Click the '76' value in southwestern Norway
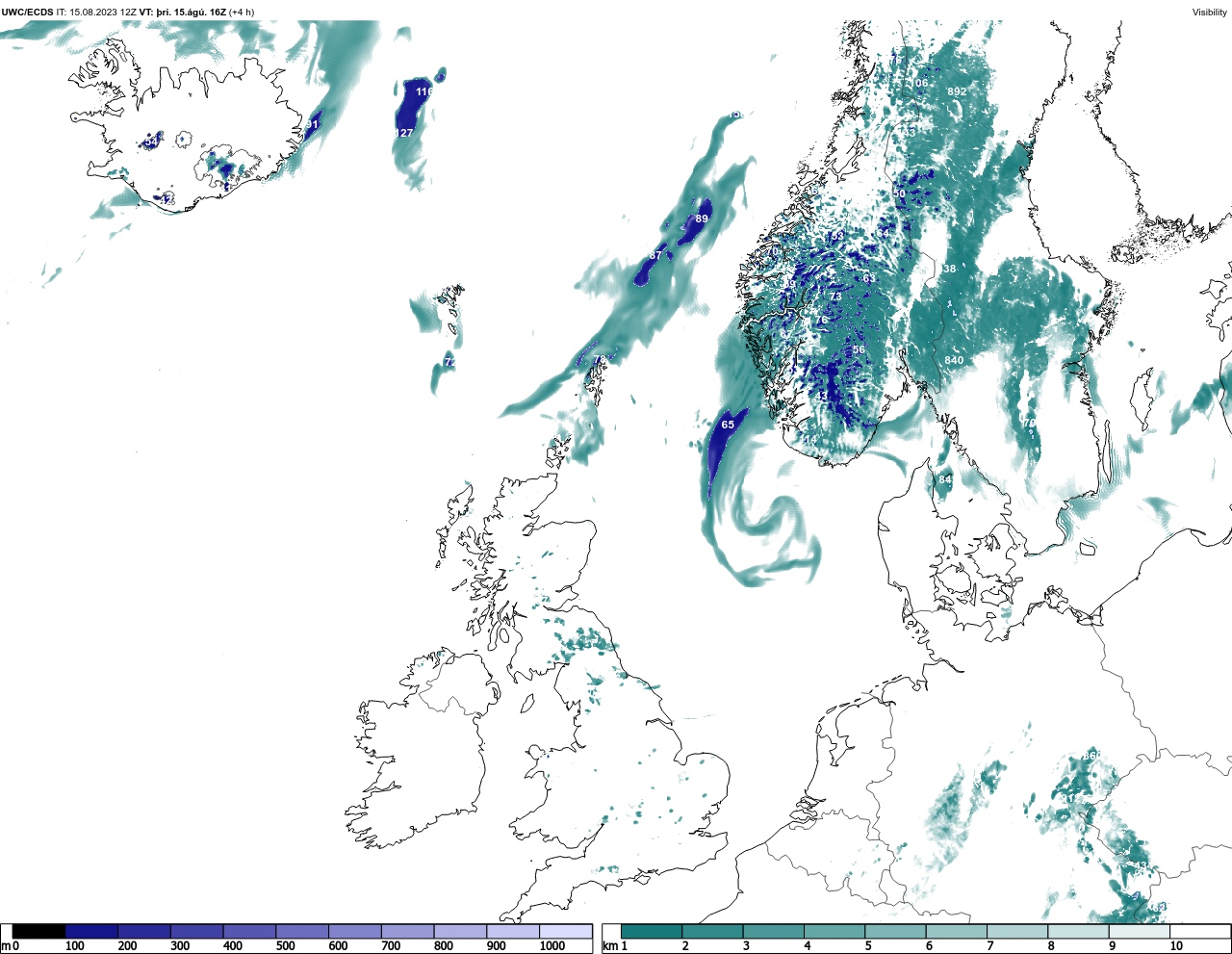 pos(821,320)
